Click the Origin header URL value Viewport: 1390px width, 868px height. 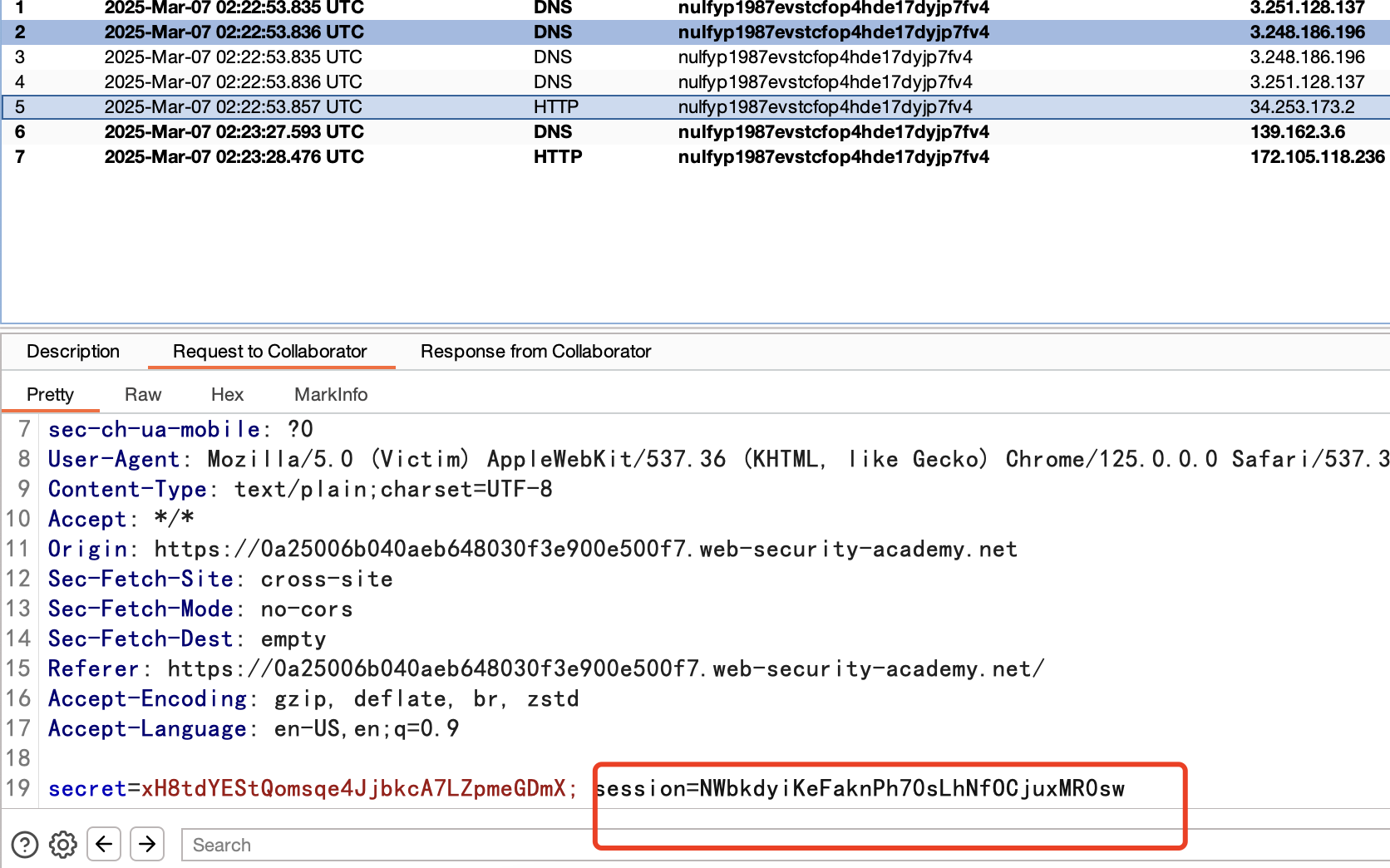[585, 549]
